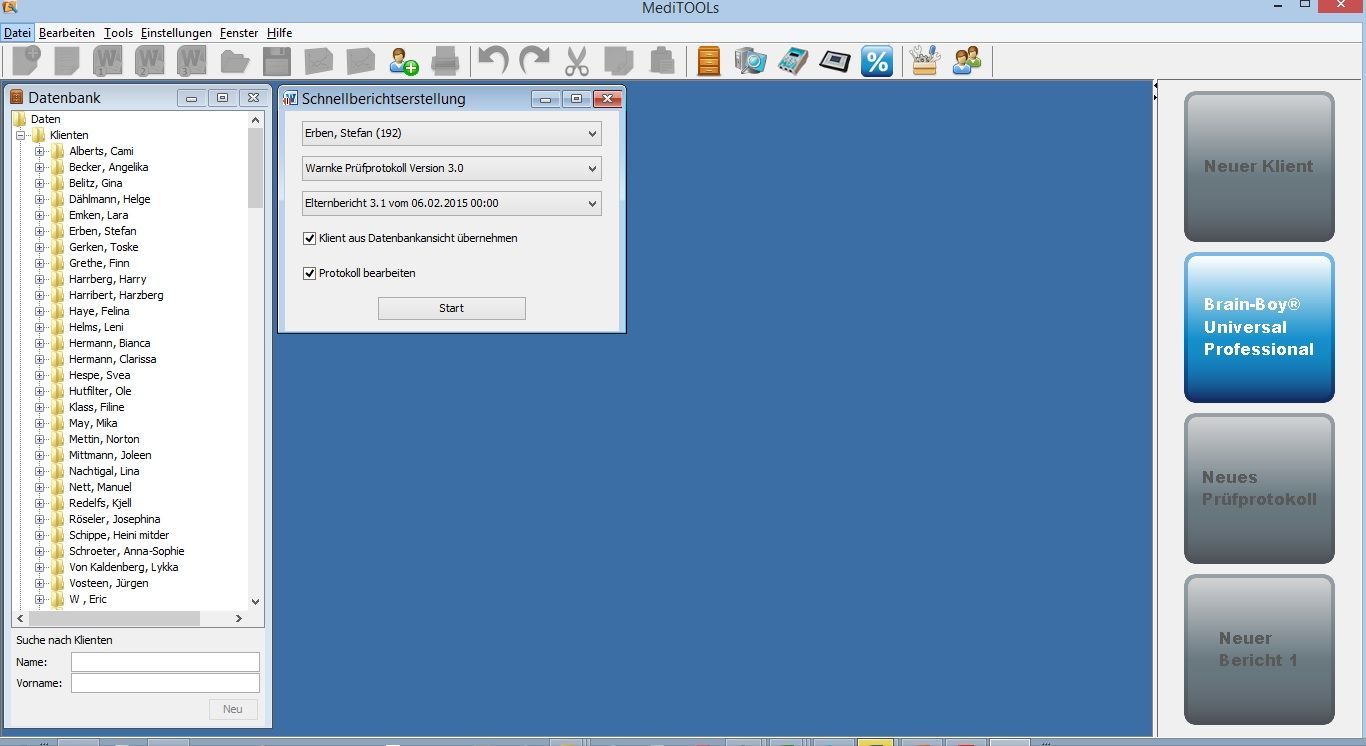Open the orange filing cabinet database icon

(709, 61)
